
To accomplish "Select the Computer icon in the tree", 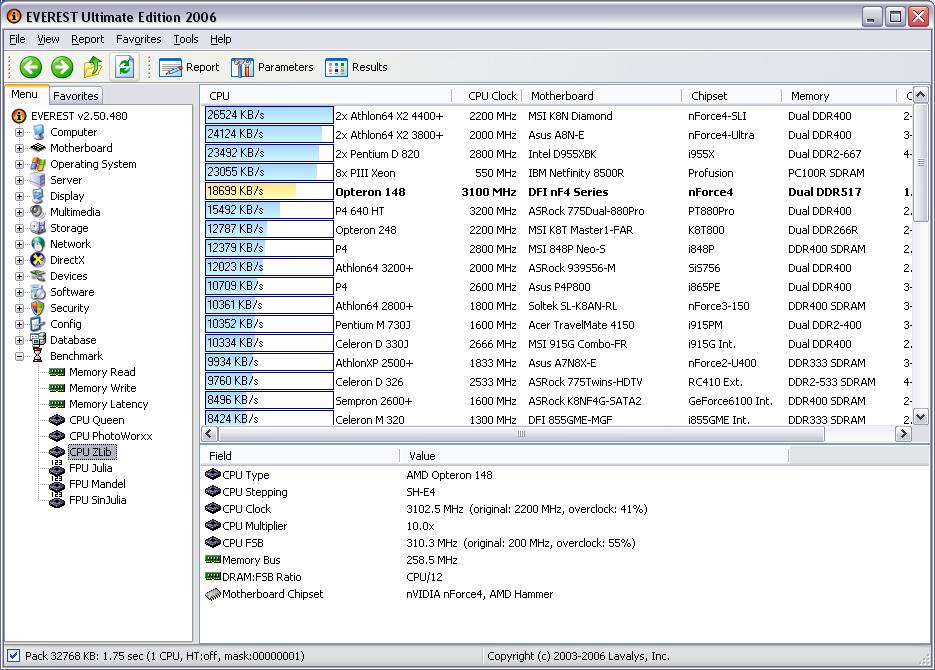I will (38, 132).
